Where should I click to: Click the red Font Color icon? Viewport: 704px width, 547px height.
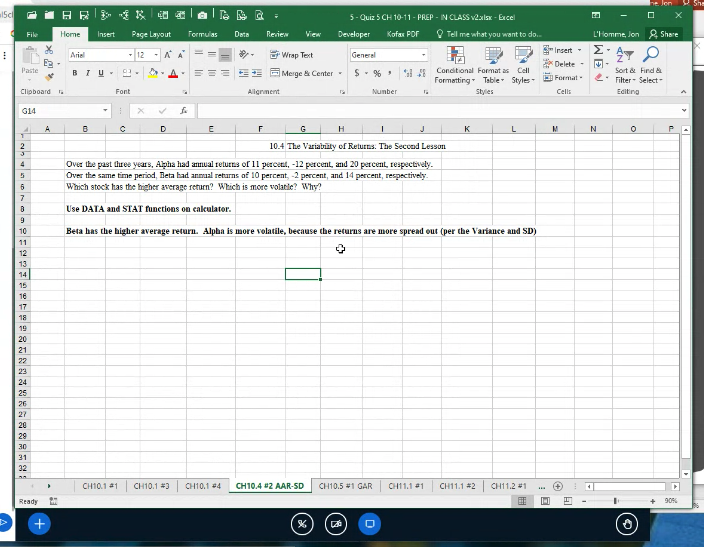tap(173, 73)
